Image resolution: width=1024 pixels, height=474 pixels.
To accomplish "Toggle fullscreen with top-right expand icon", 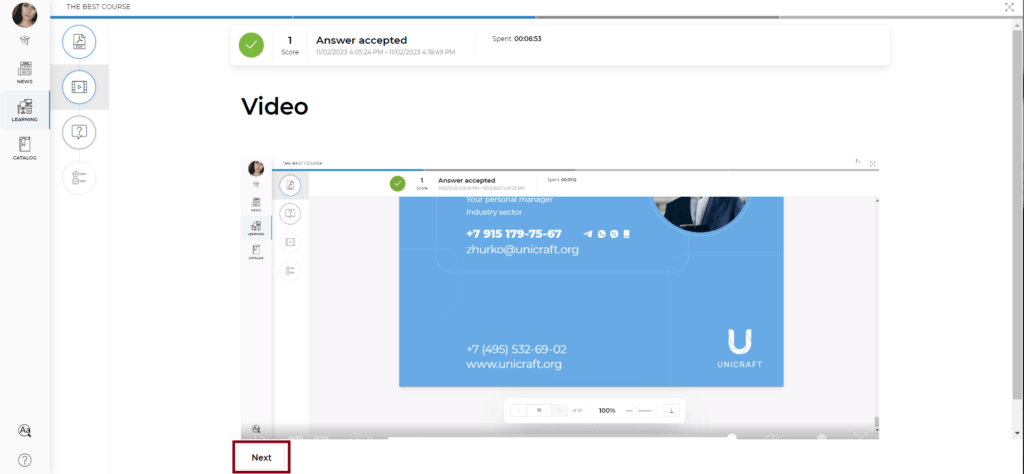I will coord(1009,7).
